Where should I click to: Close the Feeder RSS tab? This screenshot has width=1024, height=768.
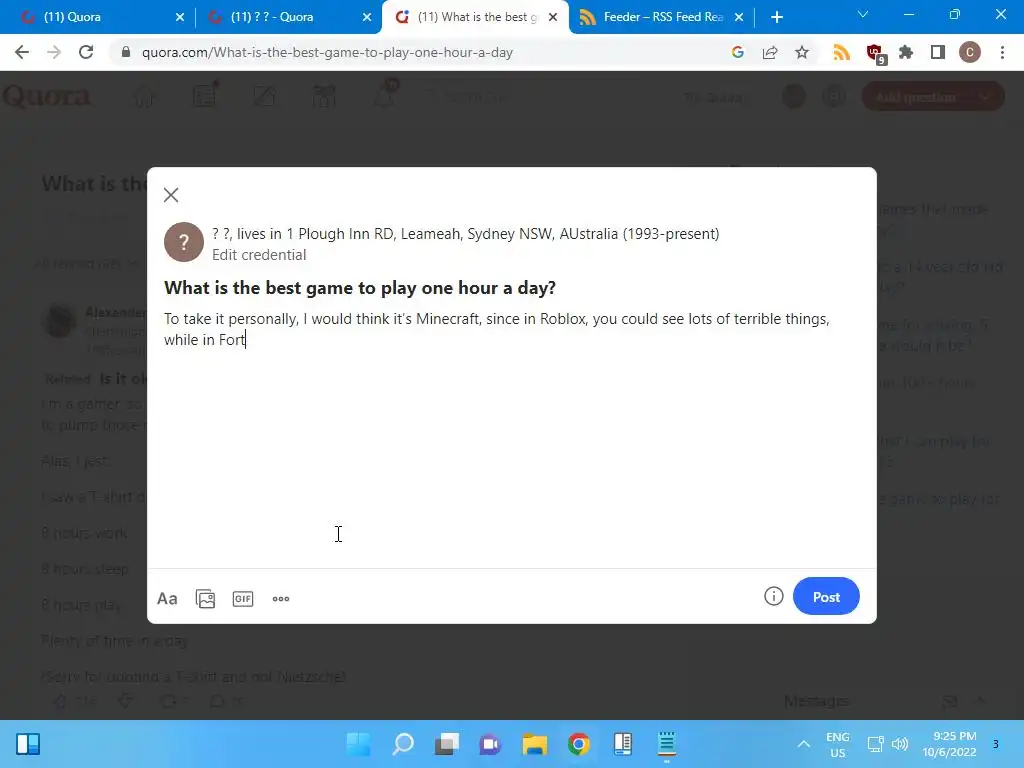(739, 17)
